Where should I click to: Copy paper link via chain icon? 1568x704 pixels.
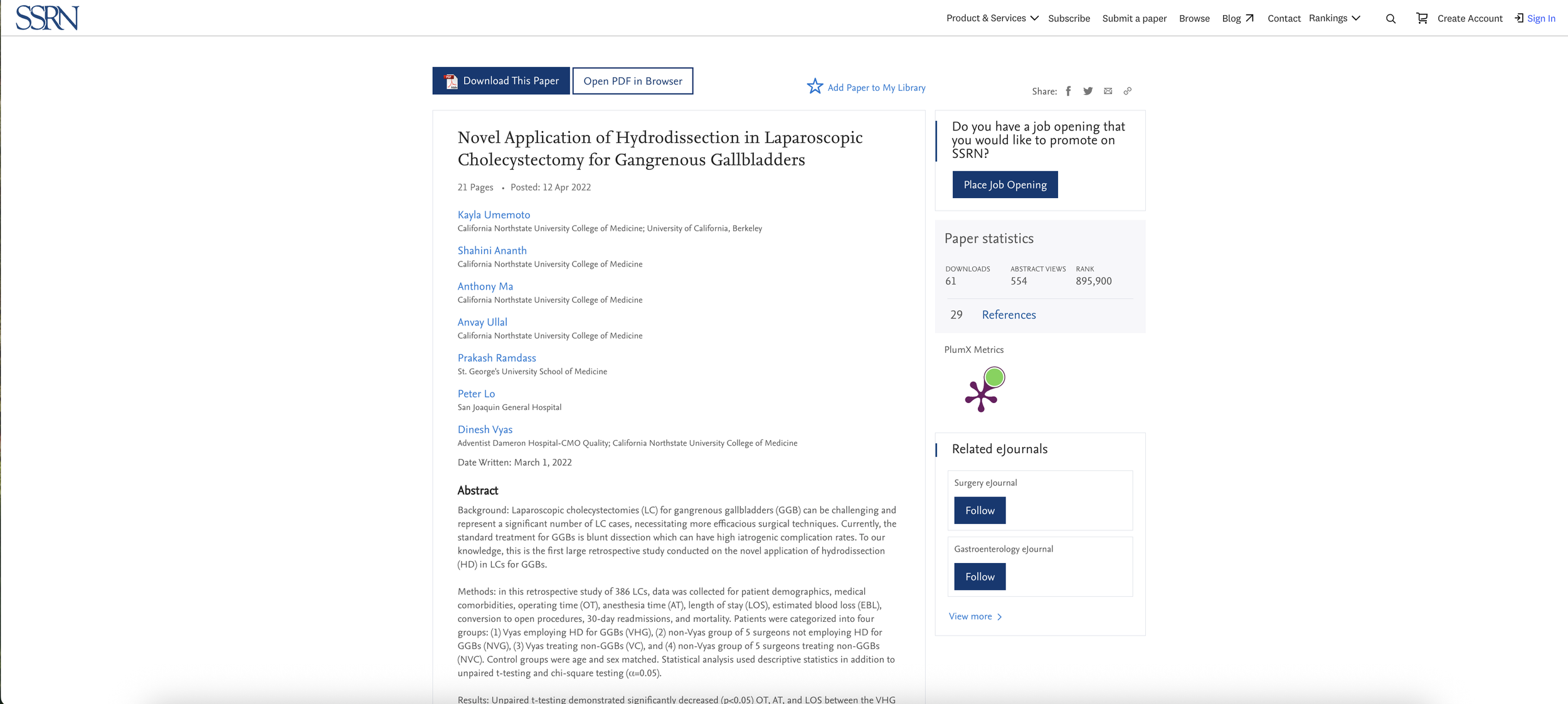coord(1127,92)
